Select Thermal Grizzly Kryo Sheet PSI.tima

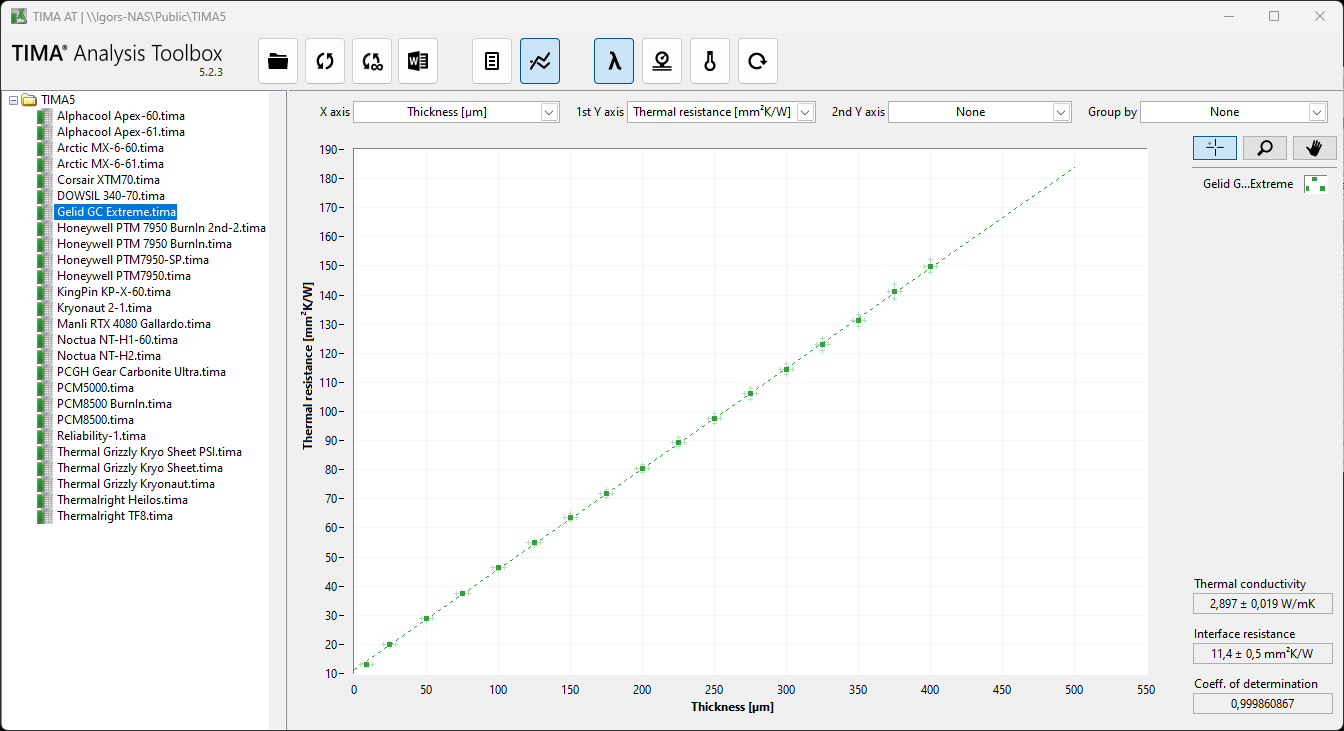point(149,452)
